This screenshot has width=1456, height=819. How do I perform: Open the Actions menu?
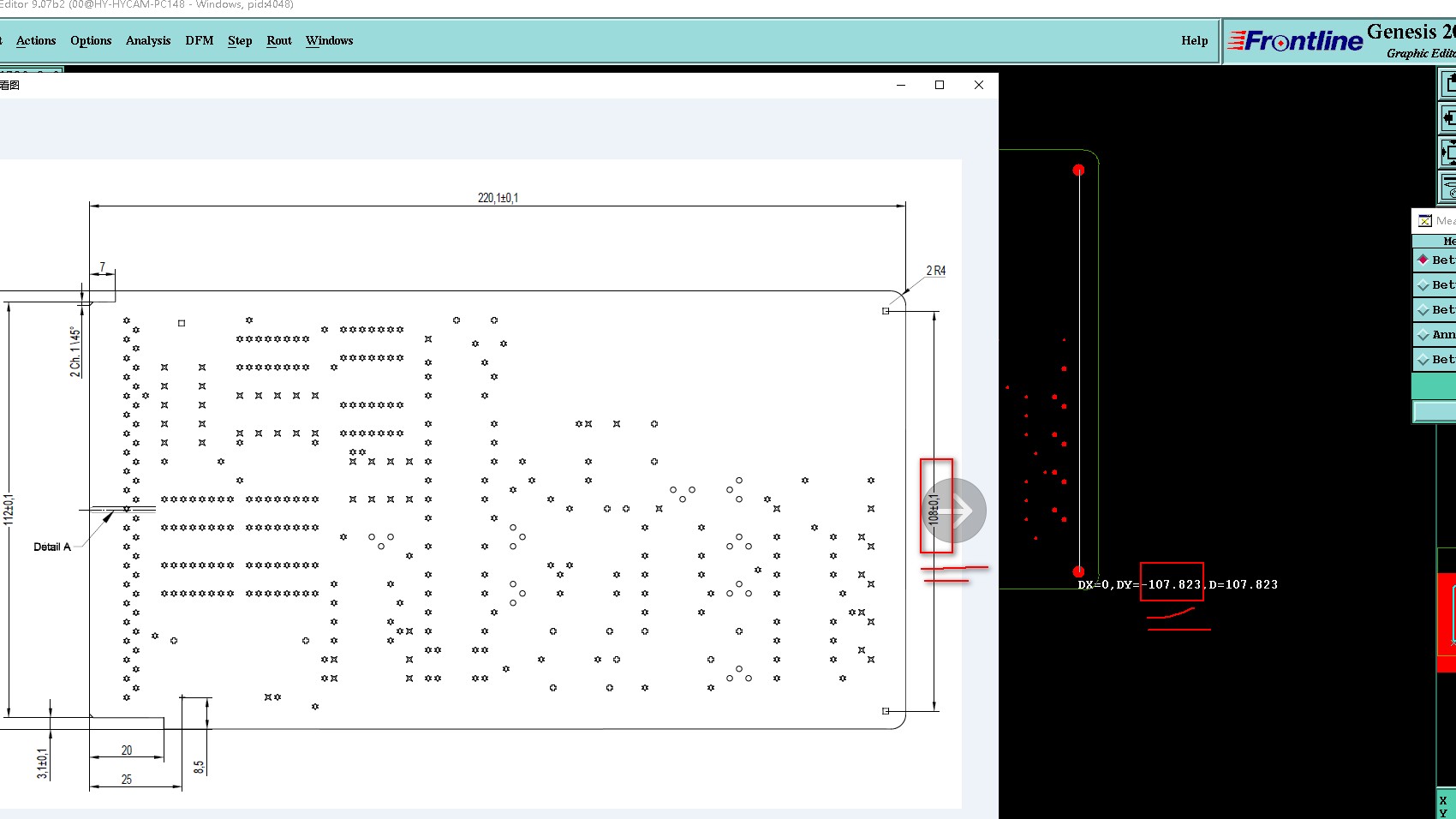point(36,40)
